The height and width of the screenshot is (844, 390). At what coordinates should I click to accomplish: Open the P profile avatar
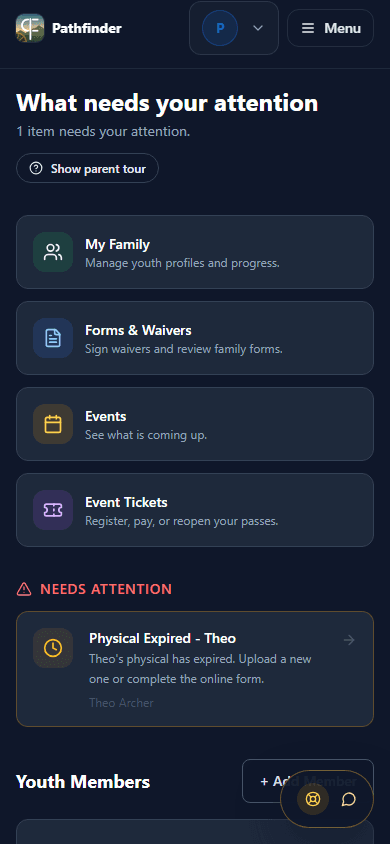(220, 28)
